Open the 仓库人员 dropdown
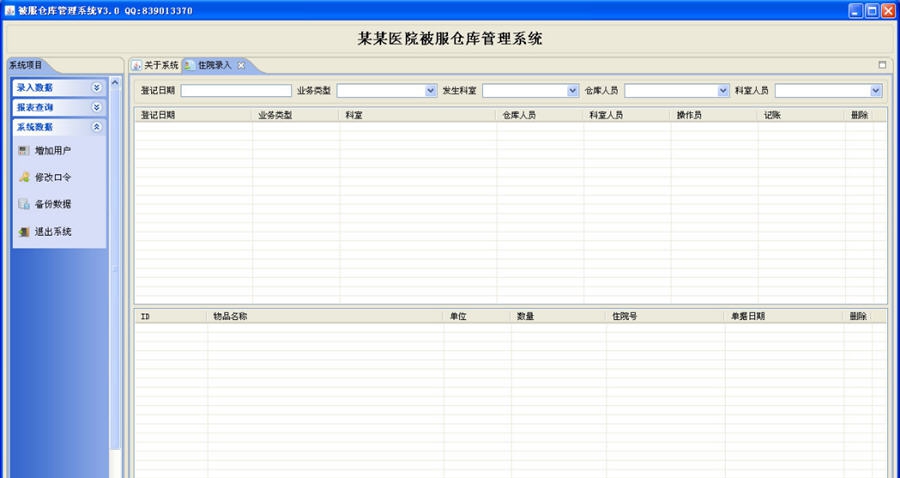Screen dimensions: 900x478 (x=723, y=91)
